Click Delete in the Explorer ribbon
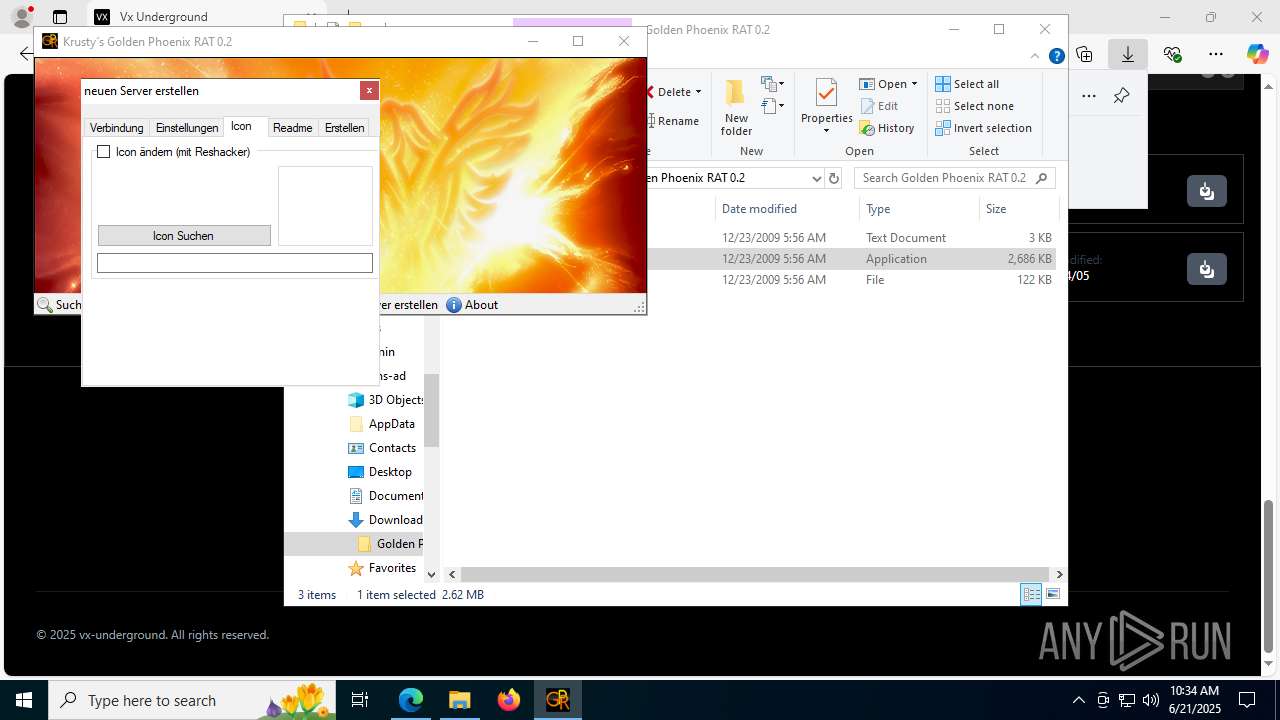 [x=672, y=92]
